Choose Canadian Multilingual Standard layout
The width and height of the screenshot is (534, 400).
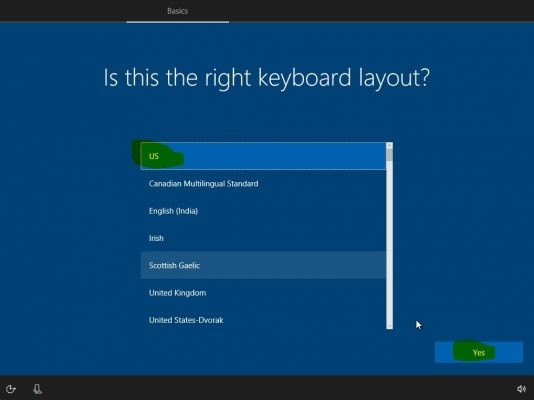pyautogui.click(x=263, y=183)
